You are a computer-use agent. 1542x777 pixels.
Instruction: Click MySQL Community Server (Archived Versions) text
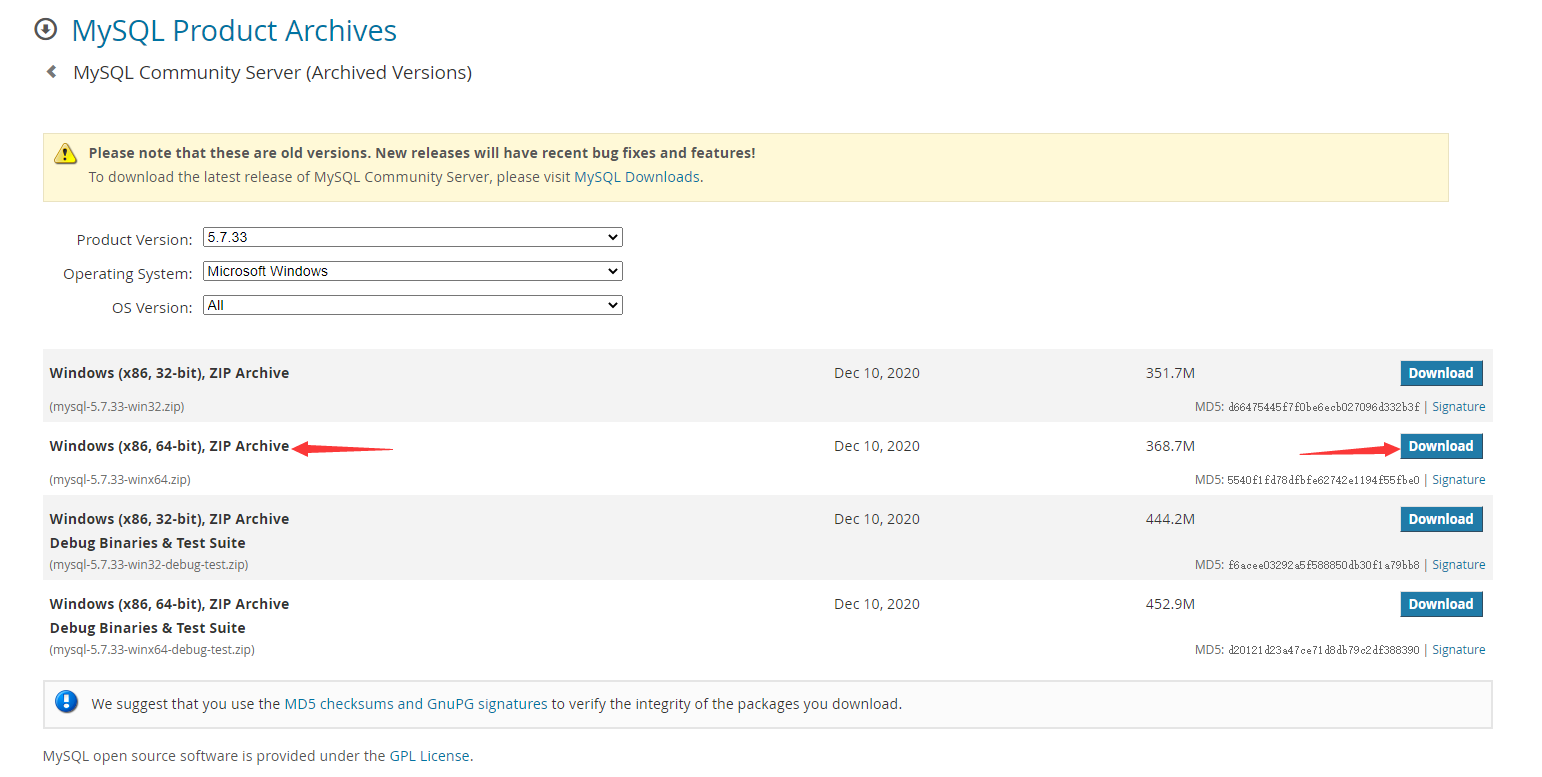(x=273, y=73)
